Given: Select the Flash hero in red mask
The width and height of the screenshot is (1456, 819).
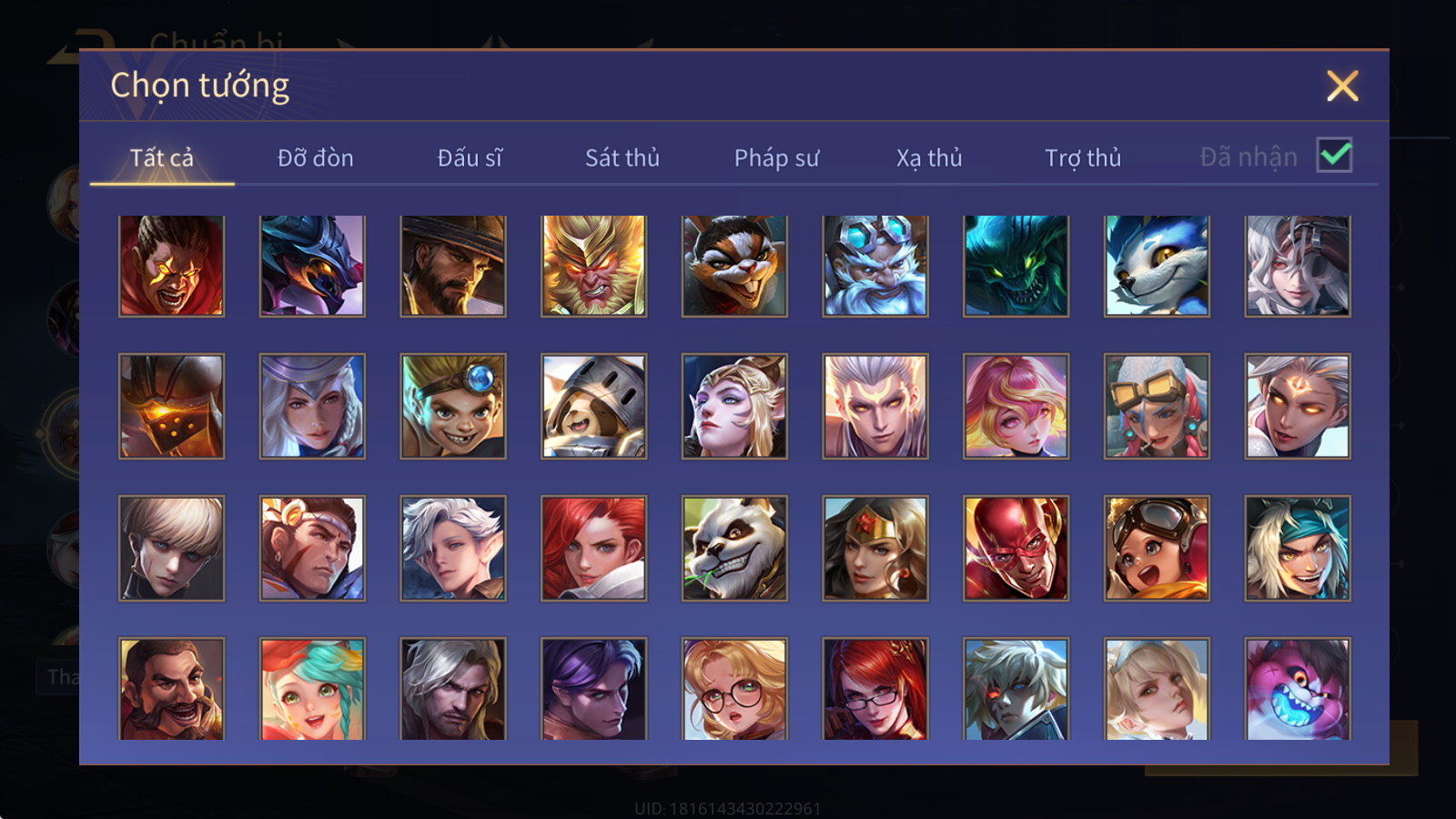Looking at the screenshot, I should (1016, 549).
